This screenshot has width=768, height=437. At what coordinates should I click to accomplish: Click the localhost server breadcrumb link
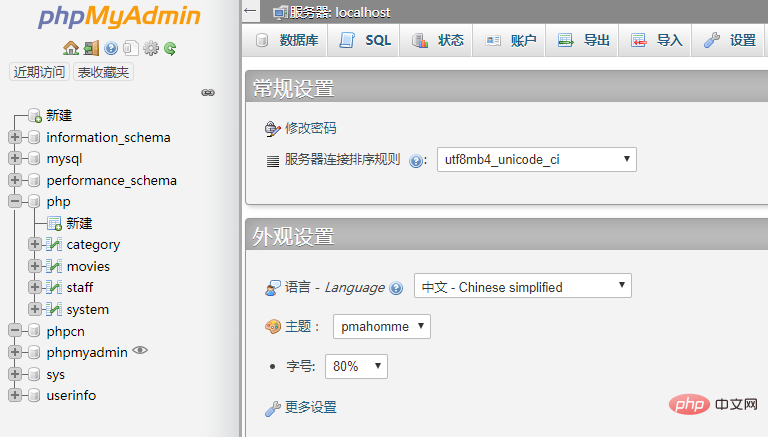point(339,12)
